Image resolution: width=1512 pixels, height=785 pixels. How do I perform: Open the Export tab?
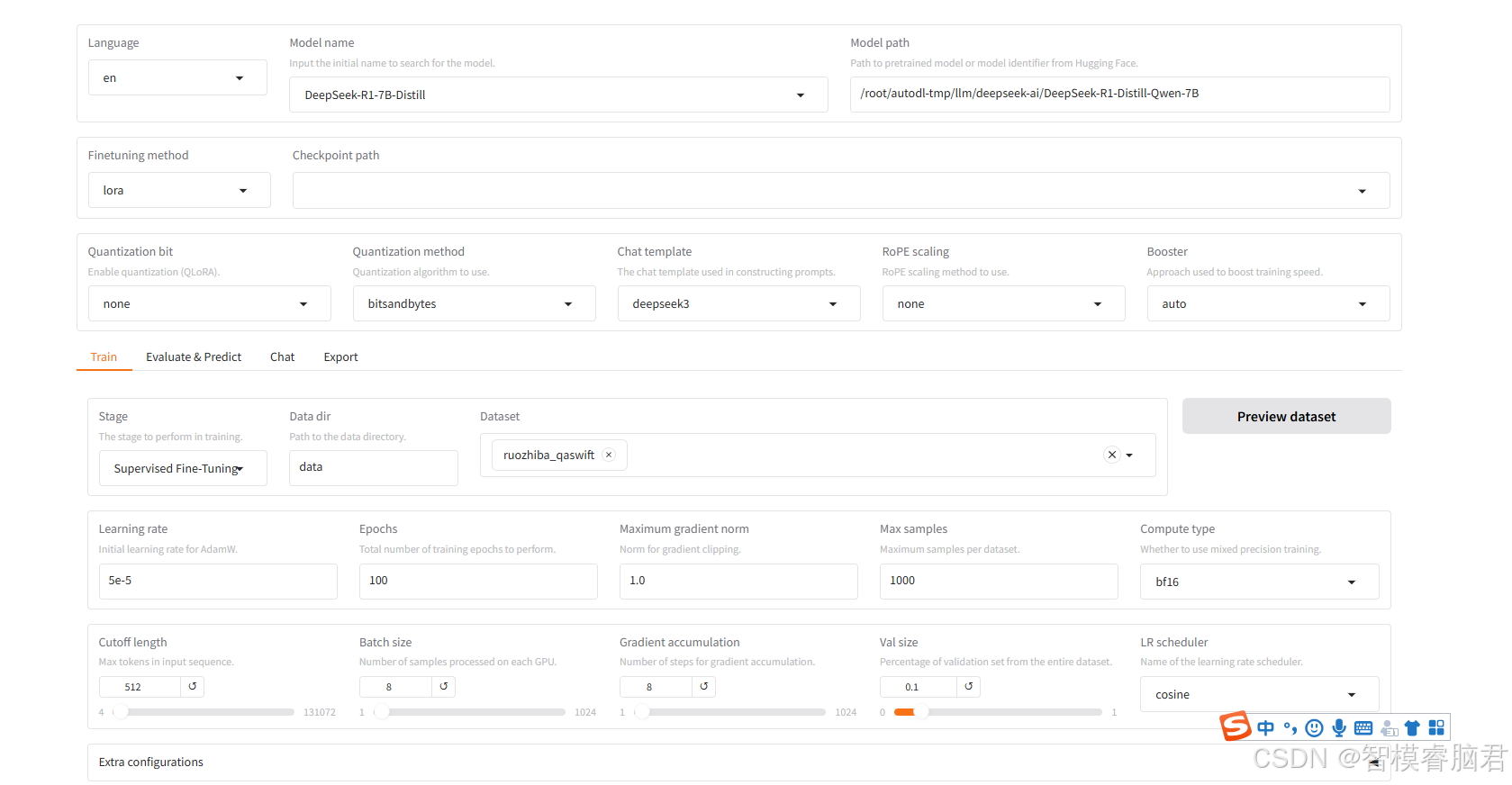click(x=340, y=356)
